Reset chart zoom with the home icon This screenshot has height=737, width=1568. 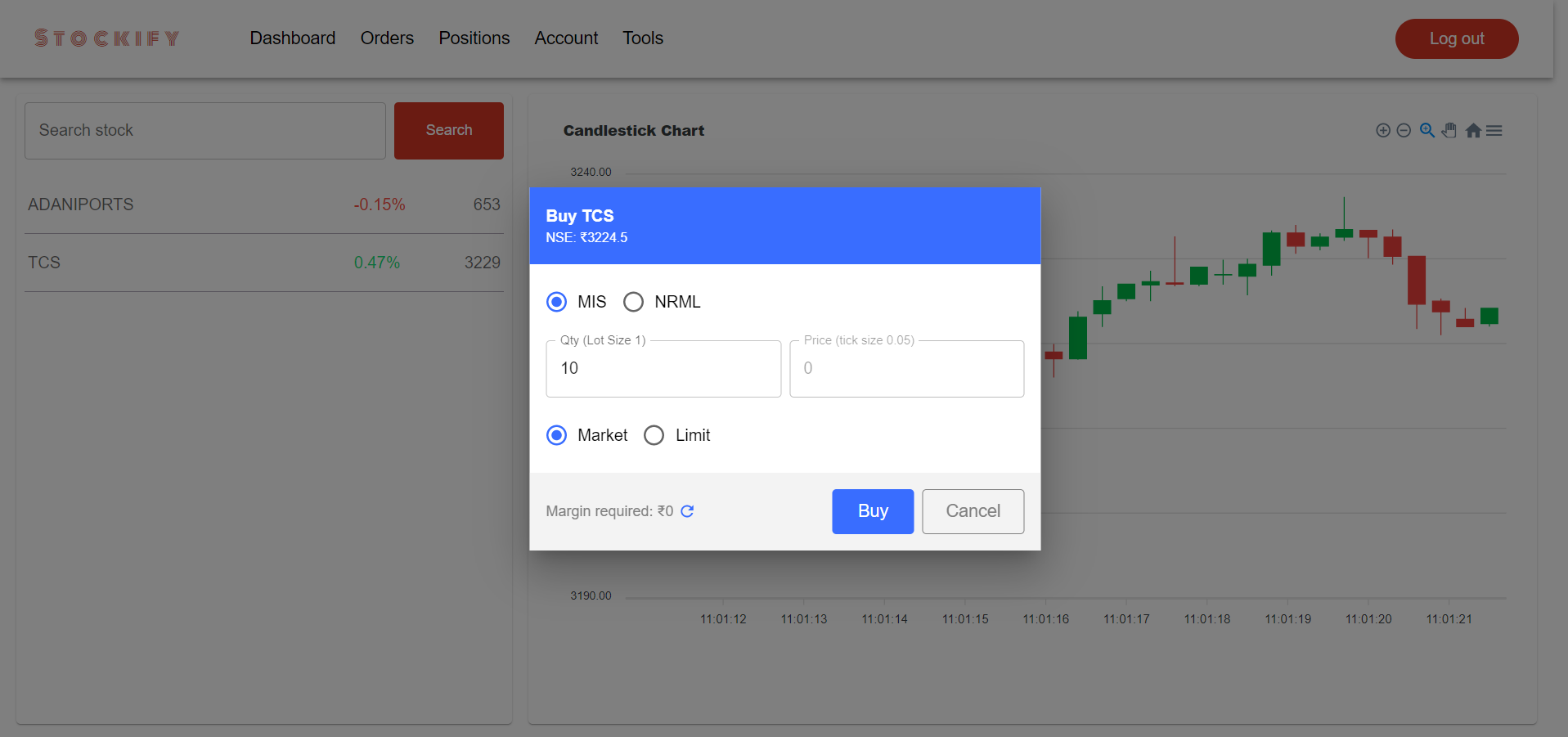[1473, 130]
